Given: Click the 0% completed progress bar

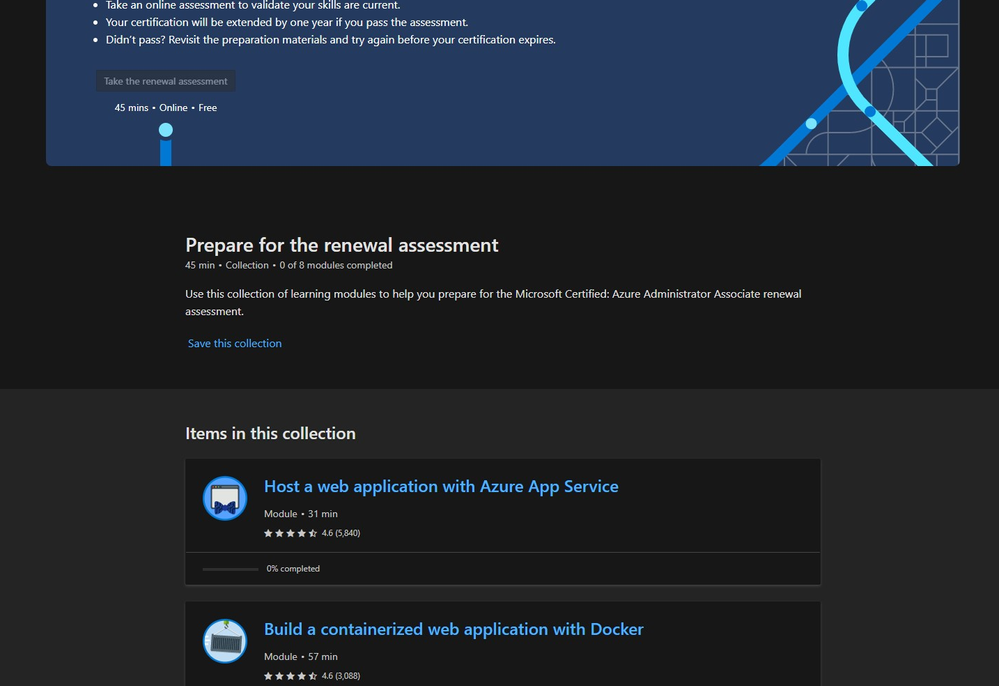Looking at the screenshot, I should click(x=231, y=569).
